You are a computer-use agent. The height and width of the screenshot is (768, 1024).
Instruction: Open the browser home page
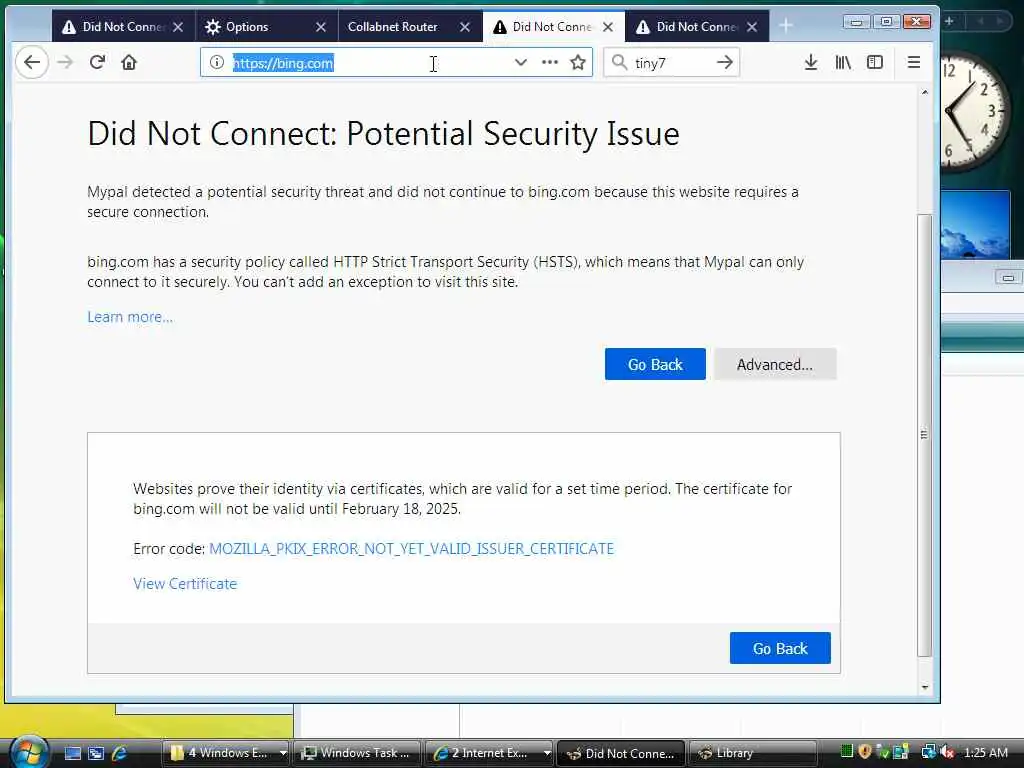point(129,63)
